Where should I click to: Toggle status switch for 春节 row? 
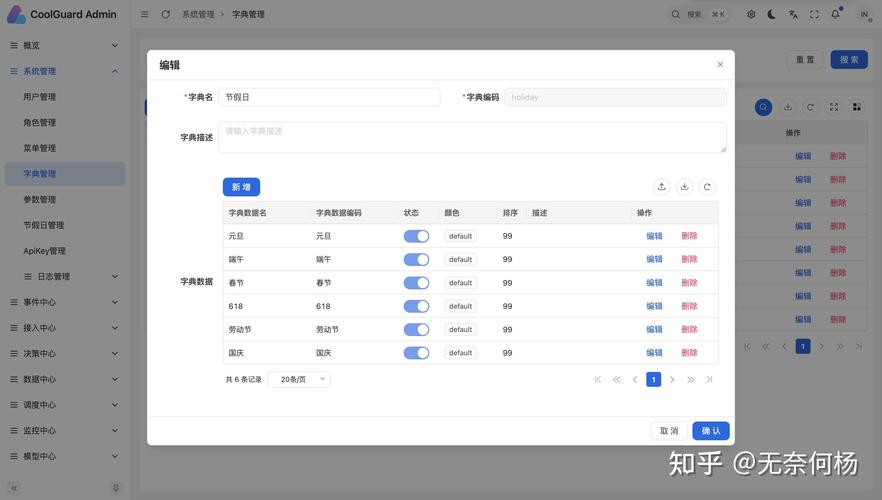click(x=416, y=283)
